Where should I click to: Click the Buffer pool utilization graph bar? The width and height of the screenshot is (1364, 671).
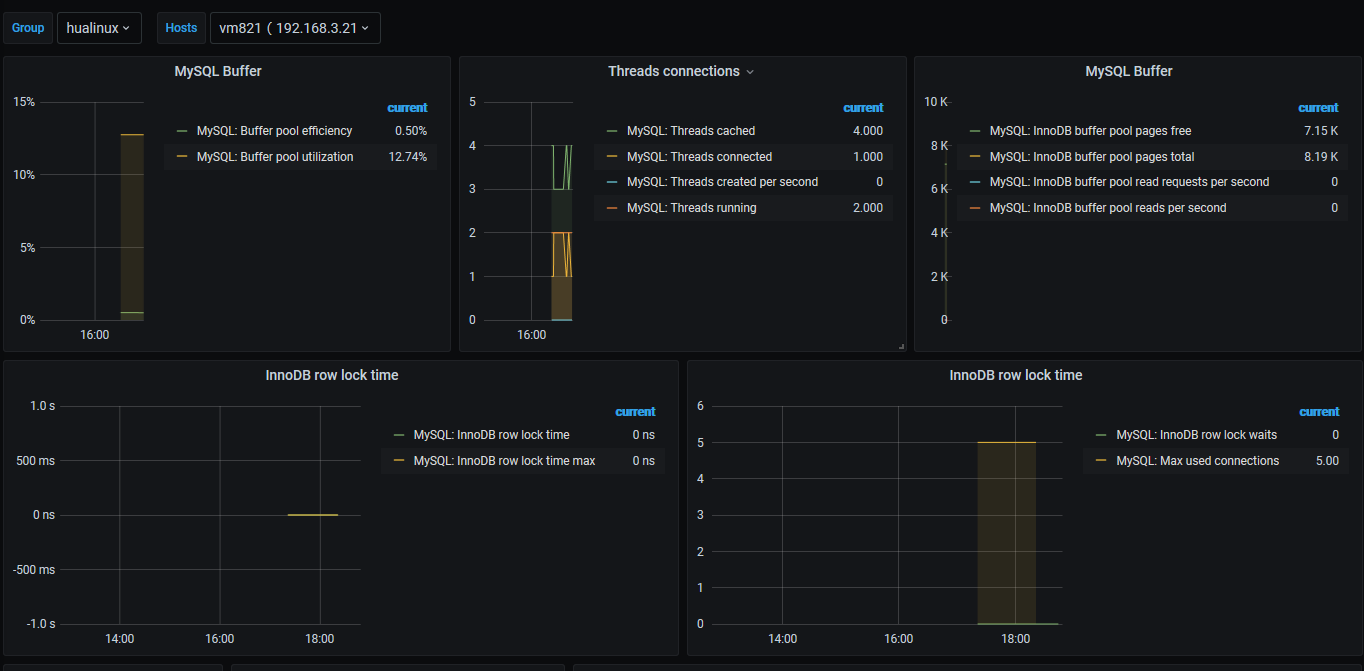click(132, 227)
